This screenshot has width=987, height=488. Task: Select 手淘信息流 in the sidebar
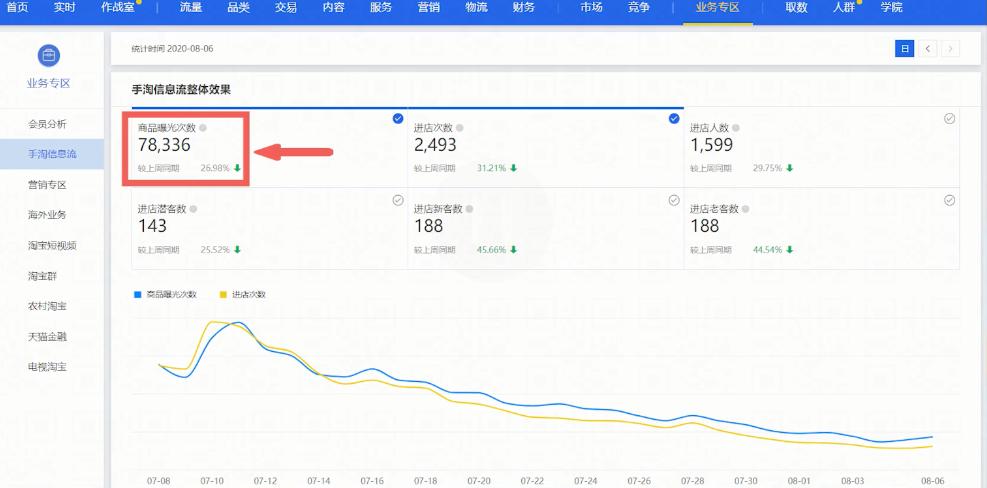click(x=52, y=154)
